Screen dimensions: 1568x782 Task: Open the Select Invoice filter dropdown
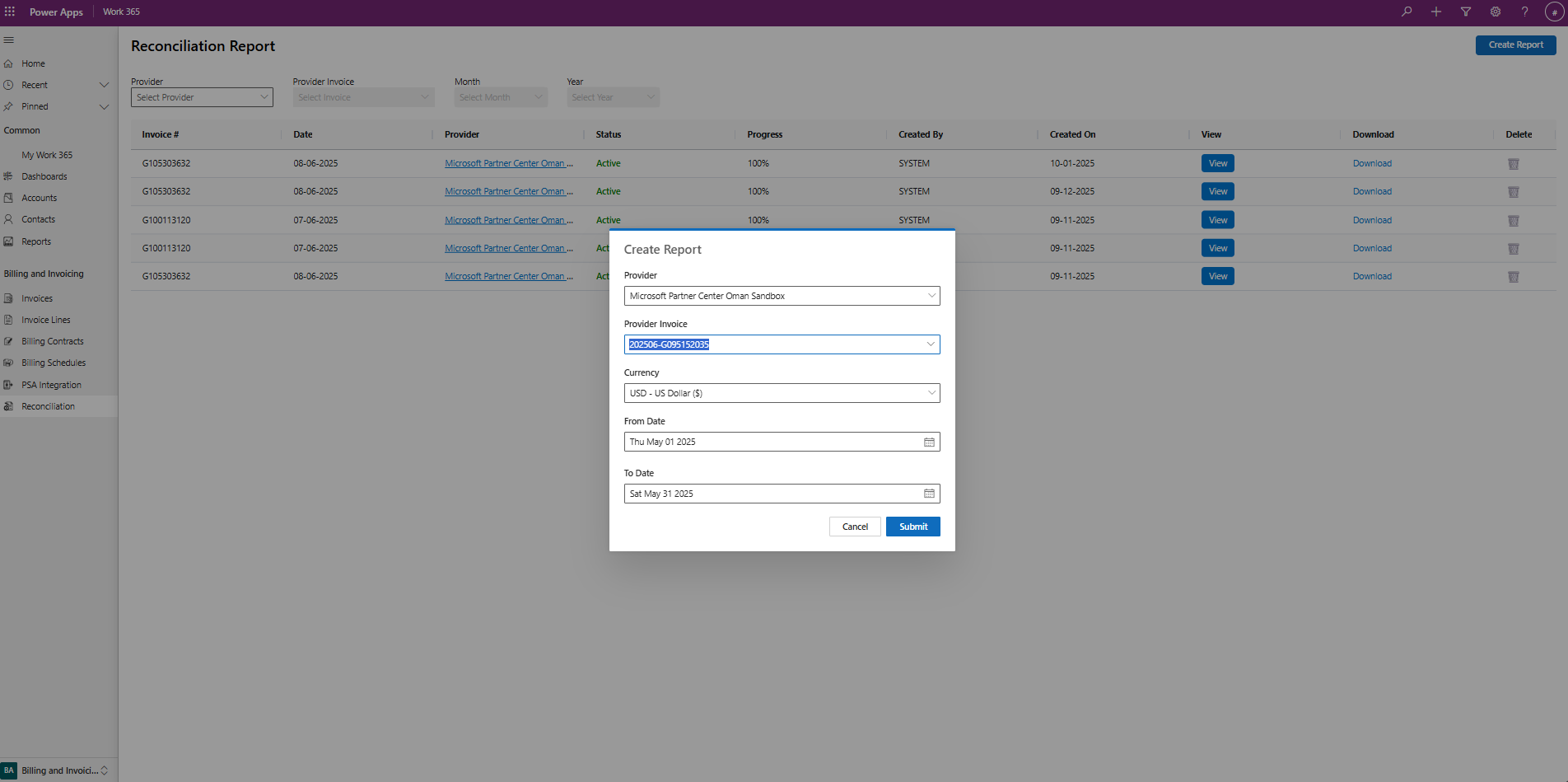click(x=363, y=97)
